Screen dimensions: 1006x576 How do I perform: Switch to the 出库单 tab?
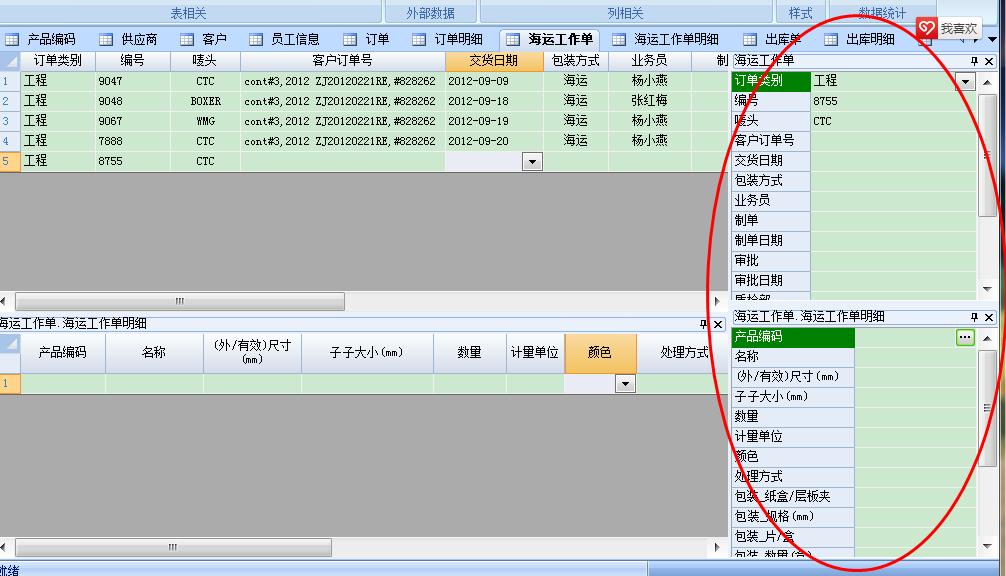(x=768, y=40)
